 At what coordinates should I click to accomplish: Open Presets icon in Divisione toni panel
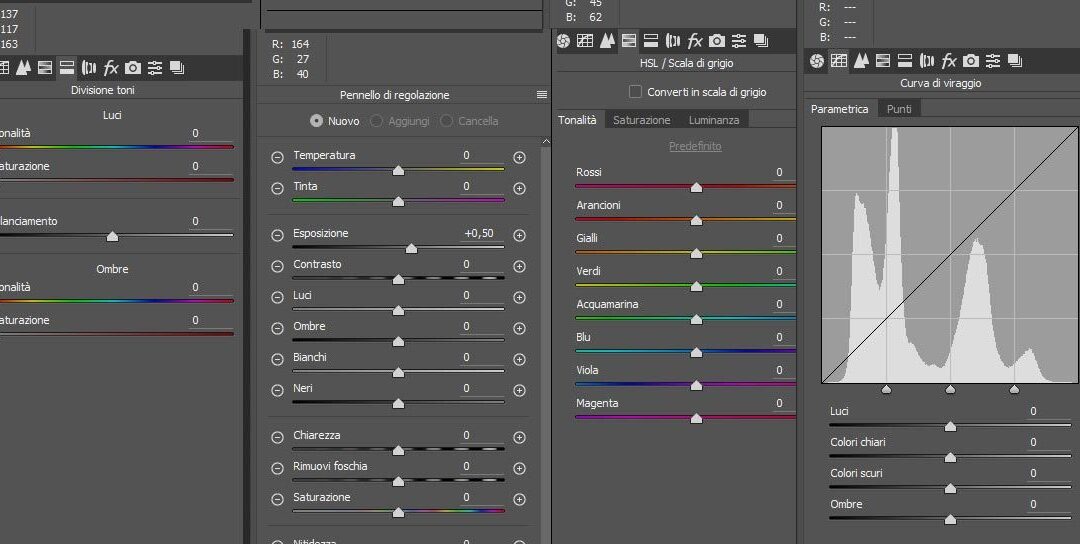[x=155, y=67]
